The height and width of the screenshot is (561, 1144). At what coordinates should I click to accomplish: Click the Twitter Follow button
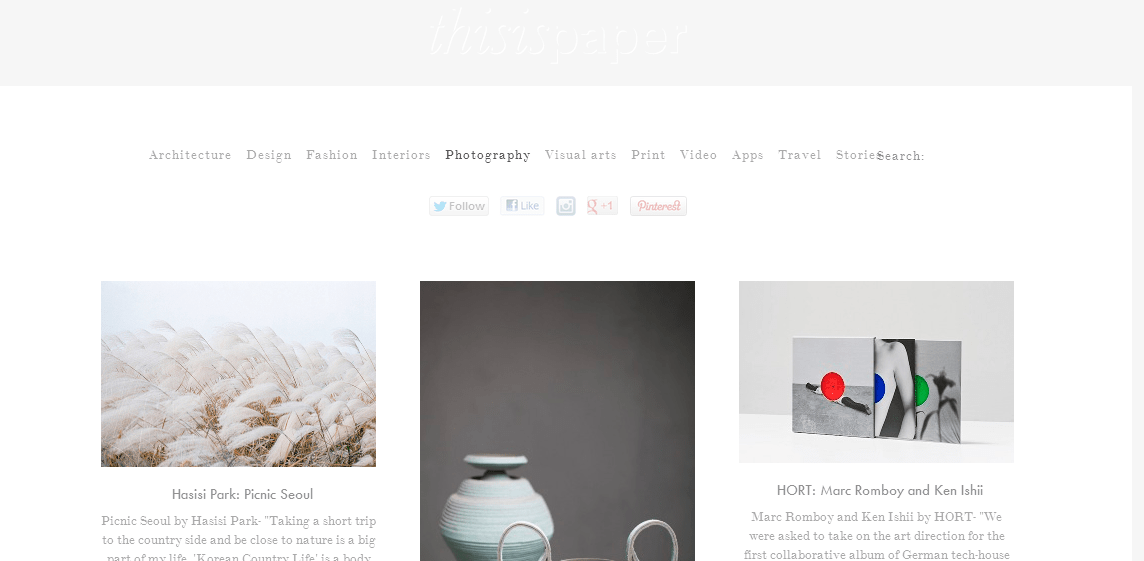coord(459,206)
